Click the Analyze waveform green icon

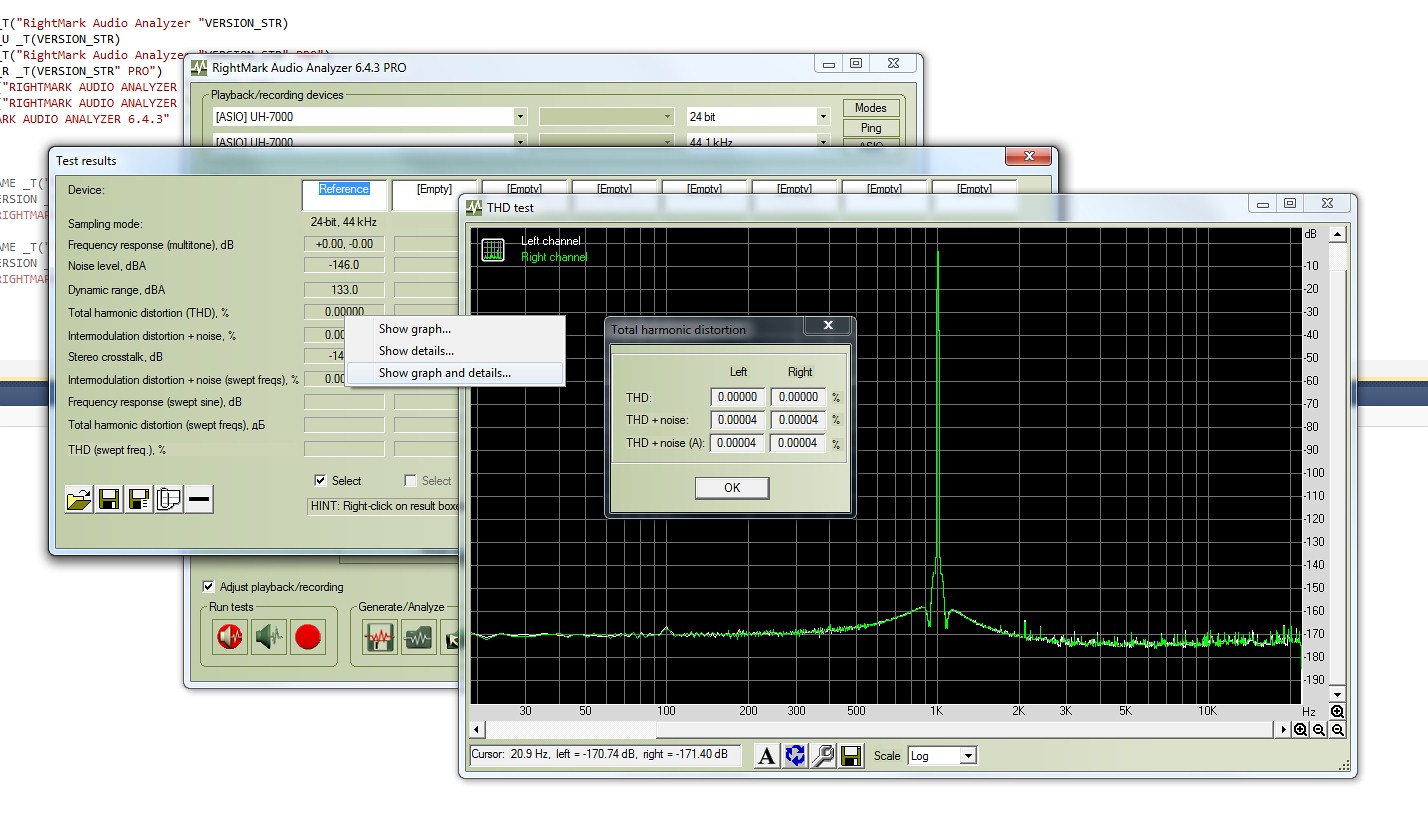point(418,637)
